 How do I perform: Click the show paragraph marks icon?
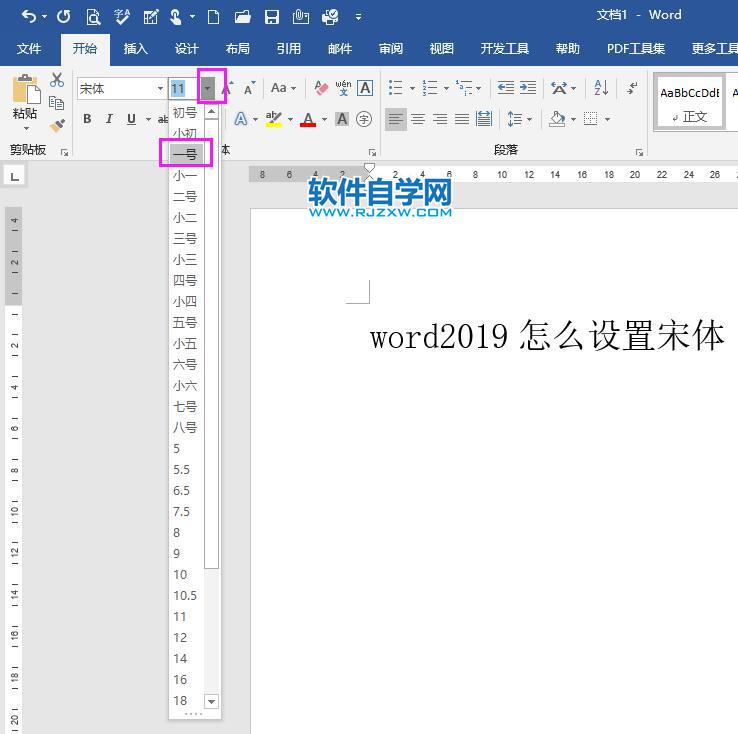click(x=632, y=88)
